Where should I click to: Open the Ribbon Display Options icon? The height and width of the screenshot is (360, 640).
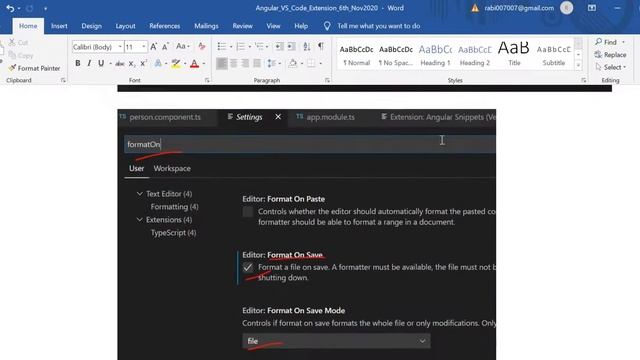tap(592, 8)
